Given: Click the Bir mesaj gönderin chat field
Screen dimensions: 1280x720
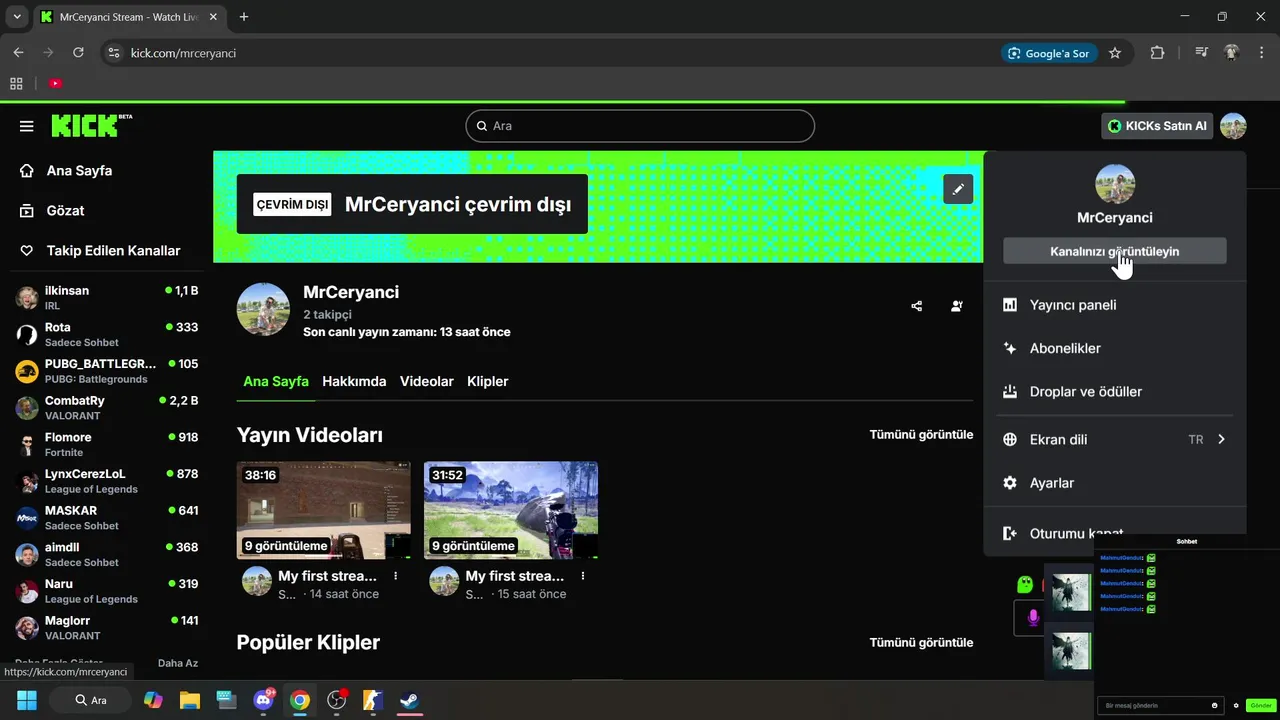Looking at the screenshot, I should pyautogui.click(x=1160, y=705).
